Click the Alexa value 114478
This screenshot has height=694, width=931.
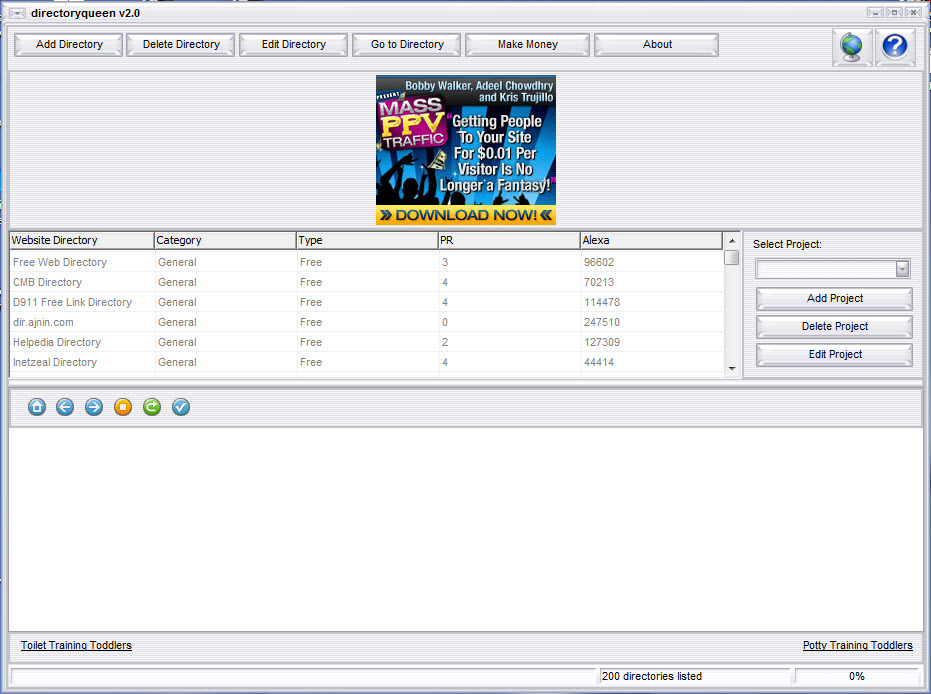click(x=602, y=302)
